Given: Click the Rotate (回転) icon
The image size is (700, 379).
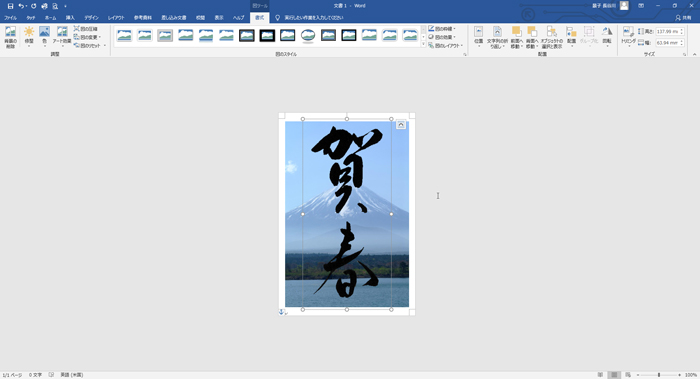Looking at the screenshot, I should tap(607, 37).
